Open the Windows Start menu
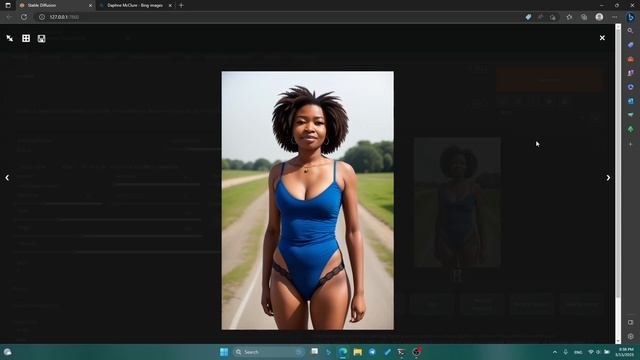 pos(224,352)
